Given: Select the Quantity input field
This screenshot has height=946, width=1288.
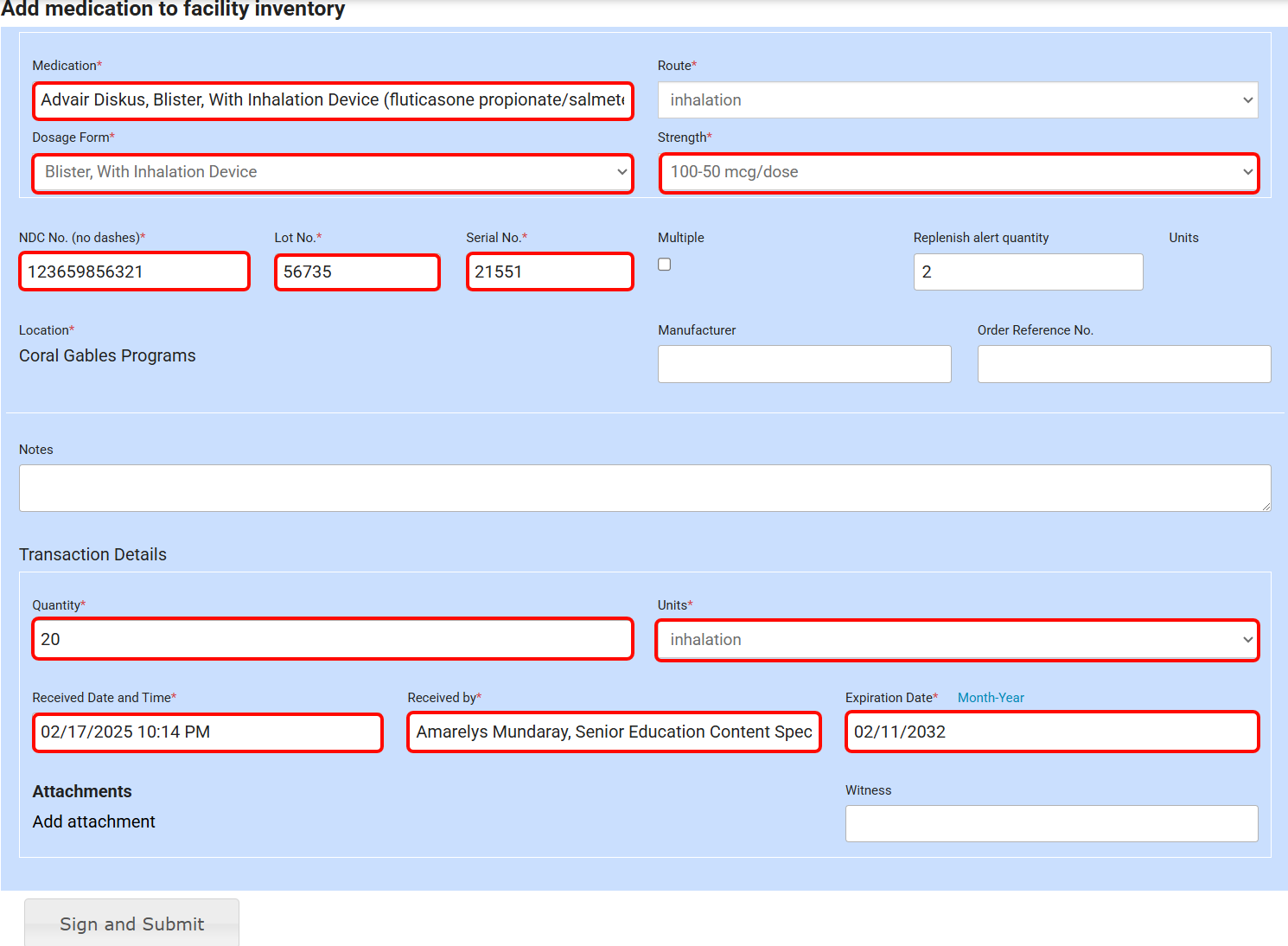Looking at the screenshot, I should pyautogui.click(x=333, y=640).
